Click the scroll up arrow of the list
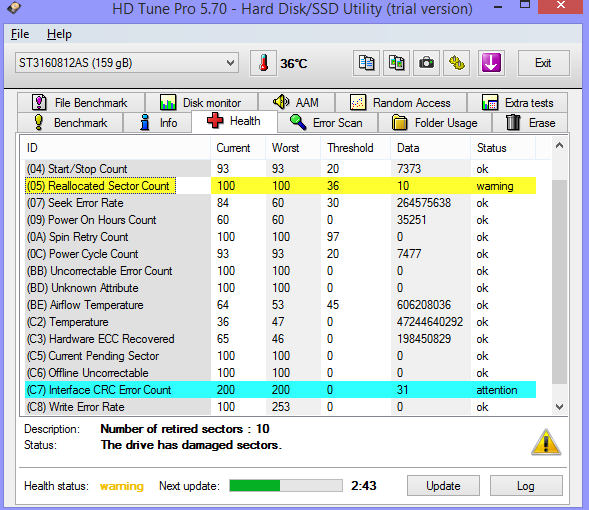The image size is (589, 510). point(559,146)
